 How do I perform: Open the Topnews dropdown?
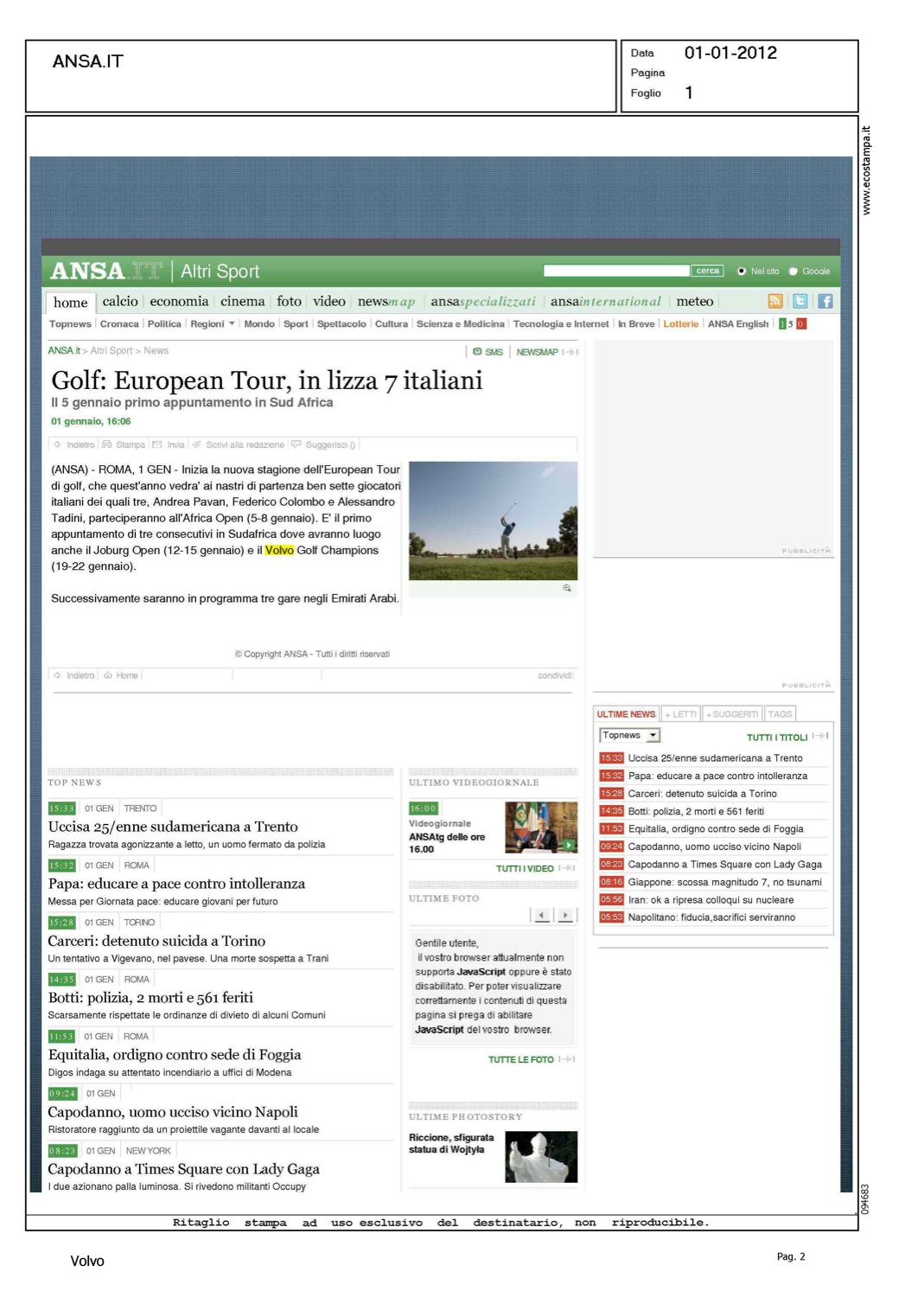click(x=630, y=736)
